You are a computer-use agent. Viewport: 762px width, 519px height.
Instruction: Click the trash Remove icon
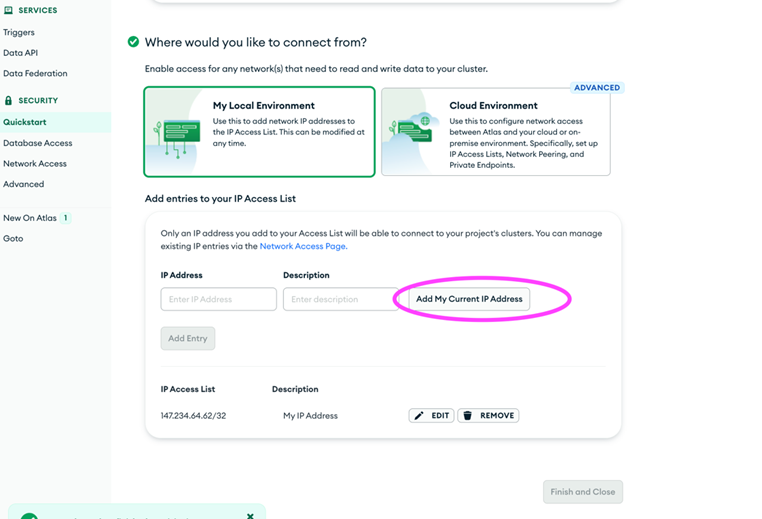point(468,415)
